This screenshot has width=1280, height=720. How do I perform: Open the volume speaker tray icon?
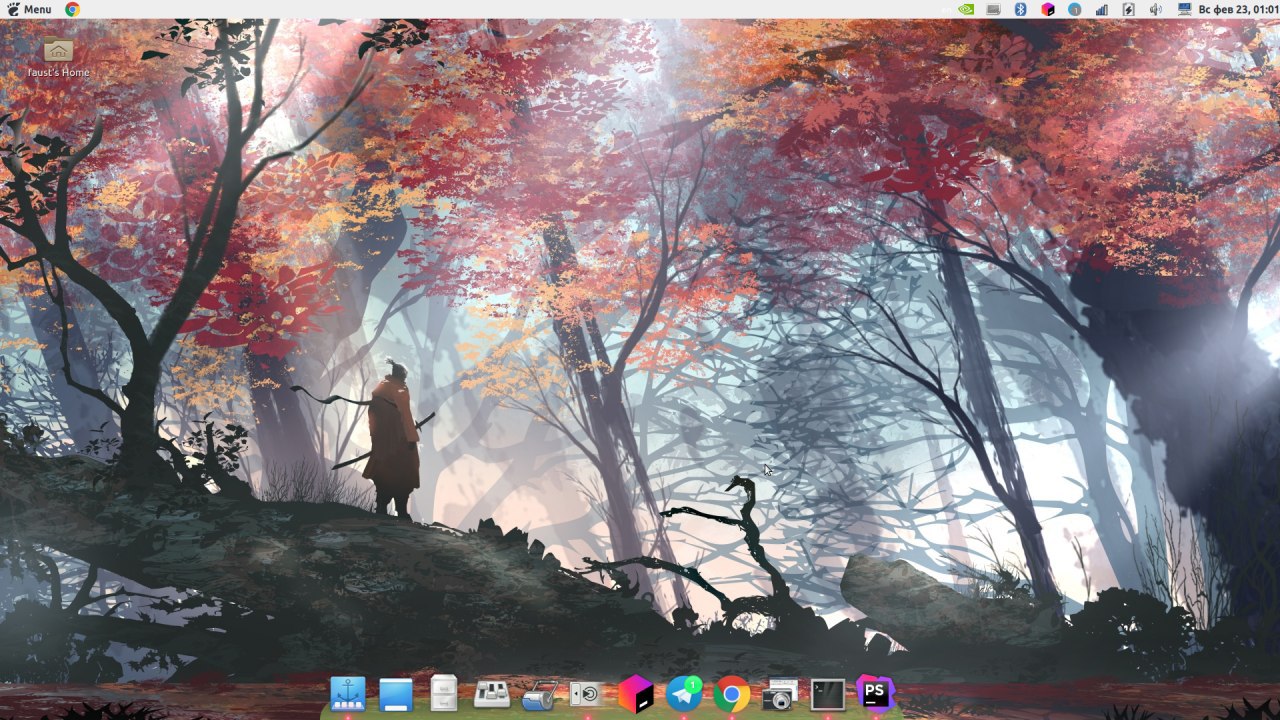[x=1156, y=9]
